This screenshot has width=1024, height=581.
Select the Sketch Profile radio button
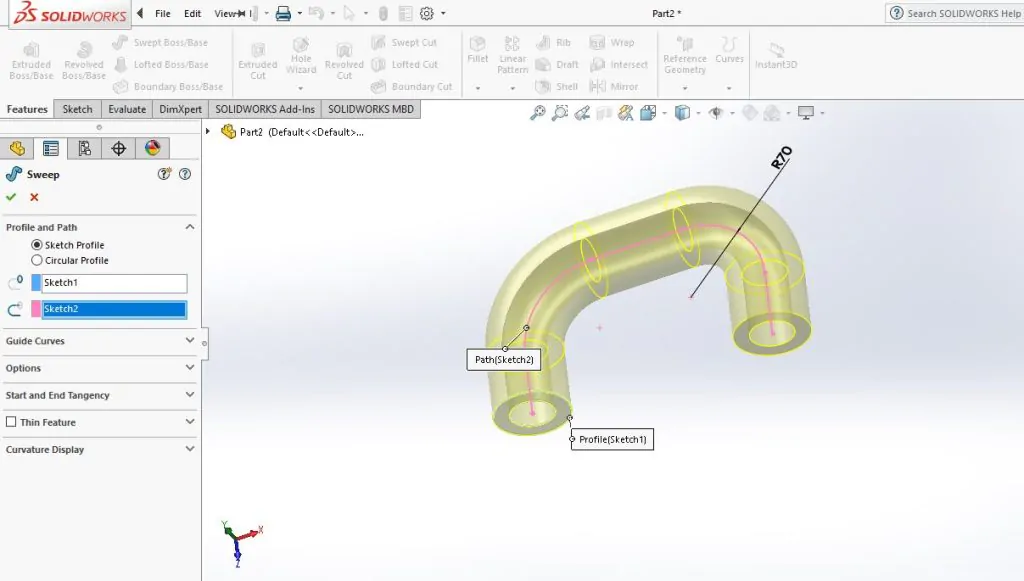(37, 245)
